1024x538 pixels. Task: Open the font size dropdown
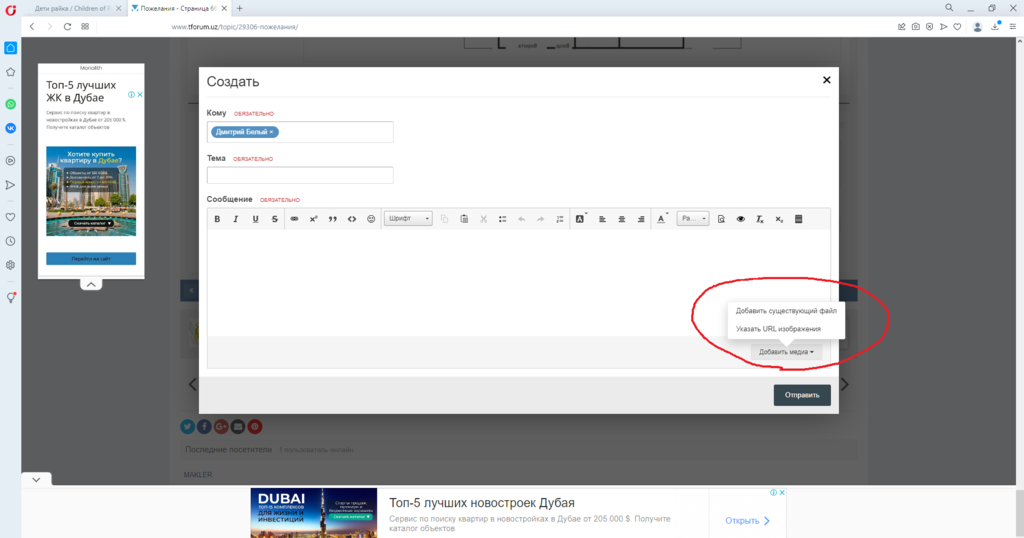692,219
